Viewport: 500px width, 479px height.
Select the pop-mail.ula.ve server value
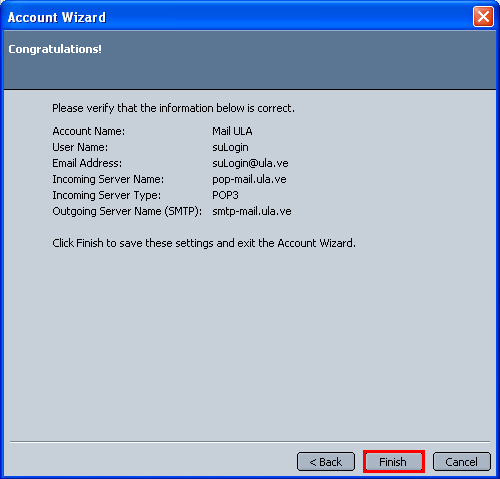pyautogui.click(x=249, y=179)
